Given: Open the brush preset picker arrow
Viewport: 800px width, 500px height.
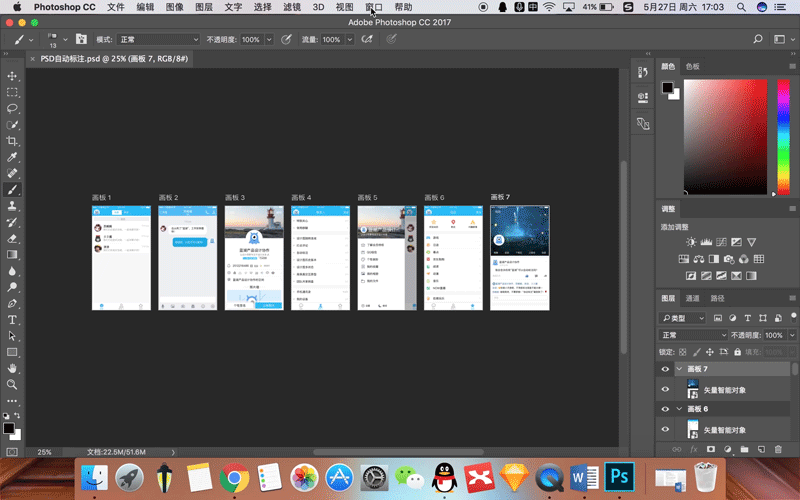Looking at the screenshot, I should (65, 39).
